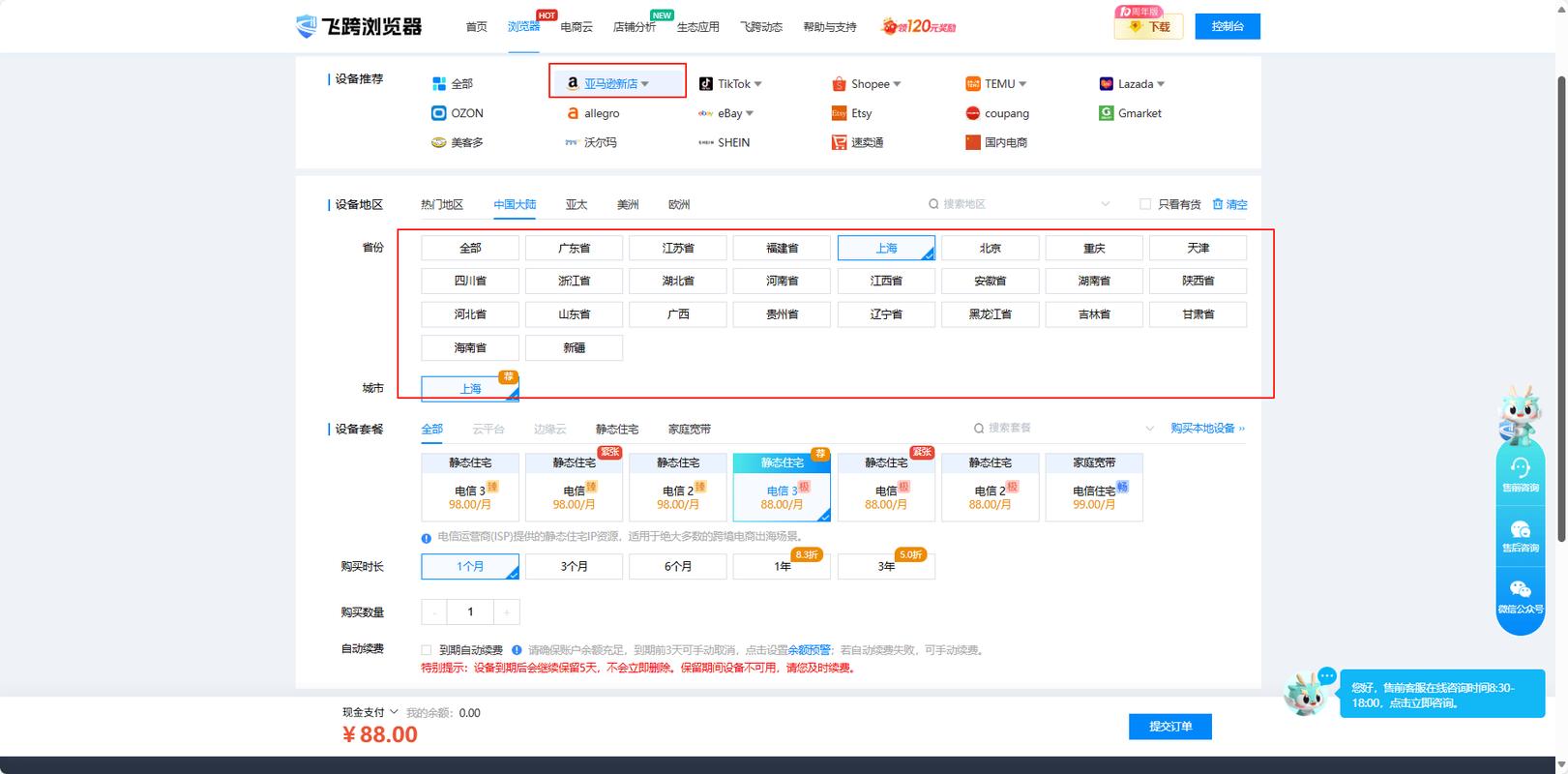Expand the TEMU dropdown arrow
The image size is (1568, 774).
click(1022, 84)
